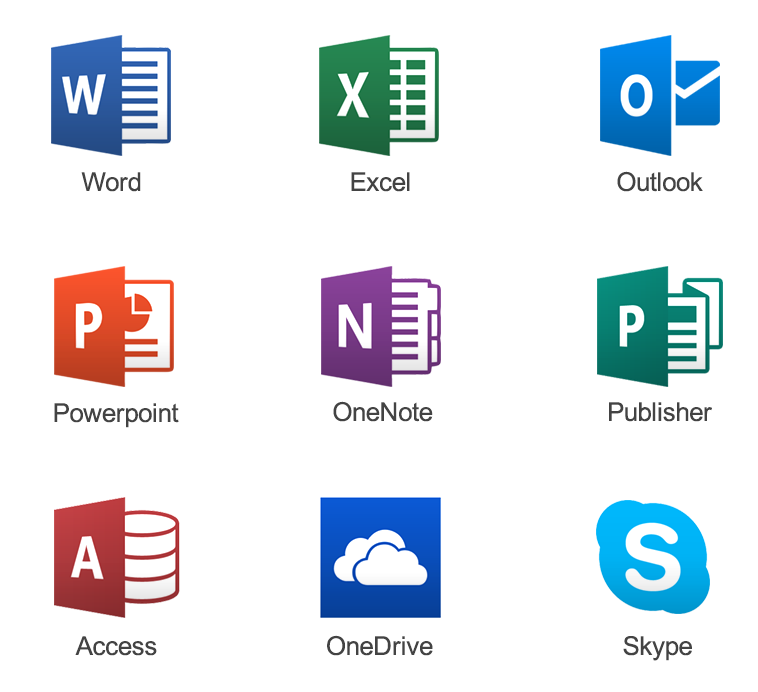The width and height of the screenshot is (758, 692).
Task: Open the blue Word app icon
Action: [110, 95]
